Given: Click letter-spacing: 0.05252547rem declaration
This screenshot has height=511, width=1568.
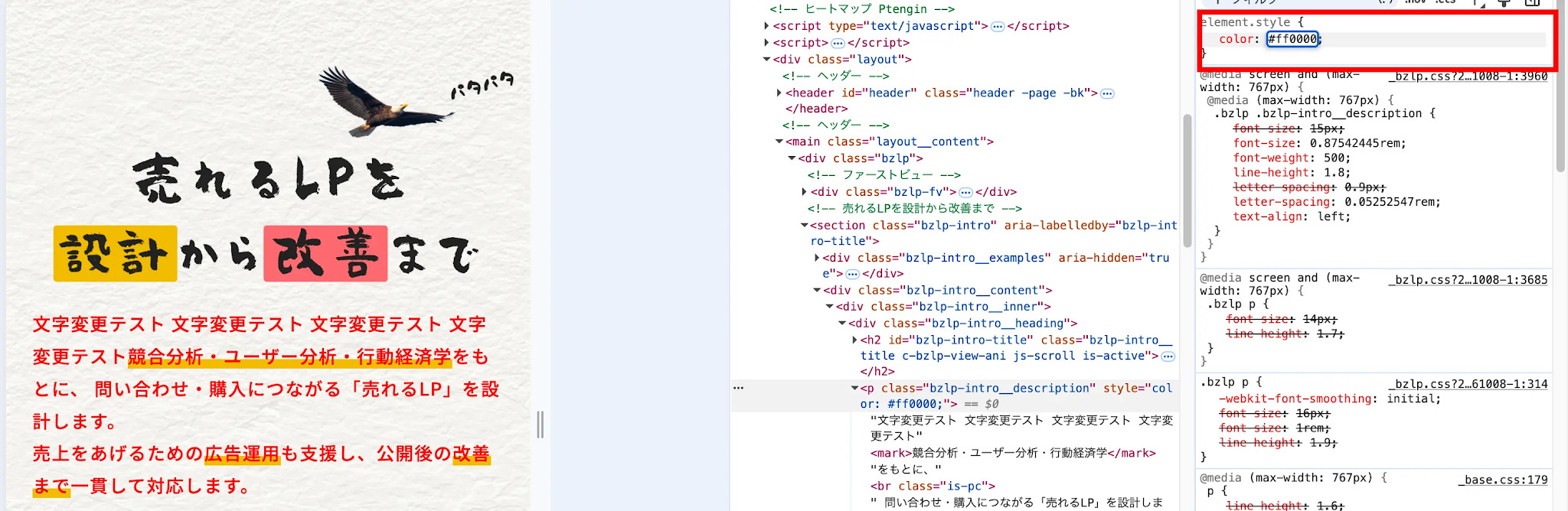Looking at the screenshot, I should [x=1337, y=202].
